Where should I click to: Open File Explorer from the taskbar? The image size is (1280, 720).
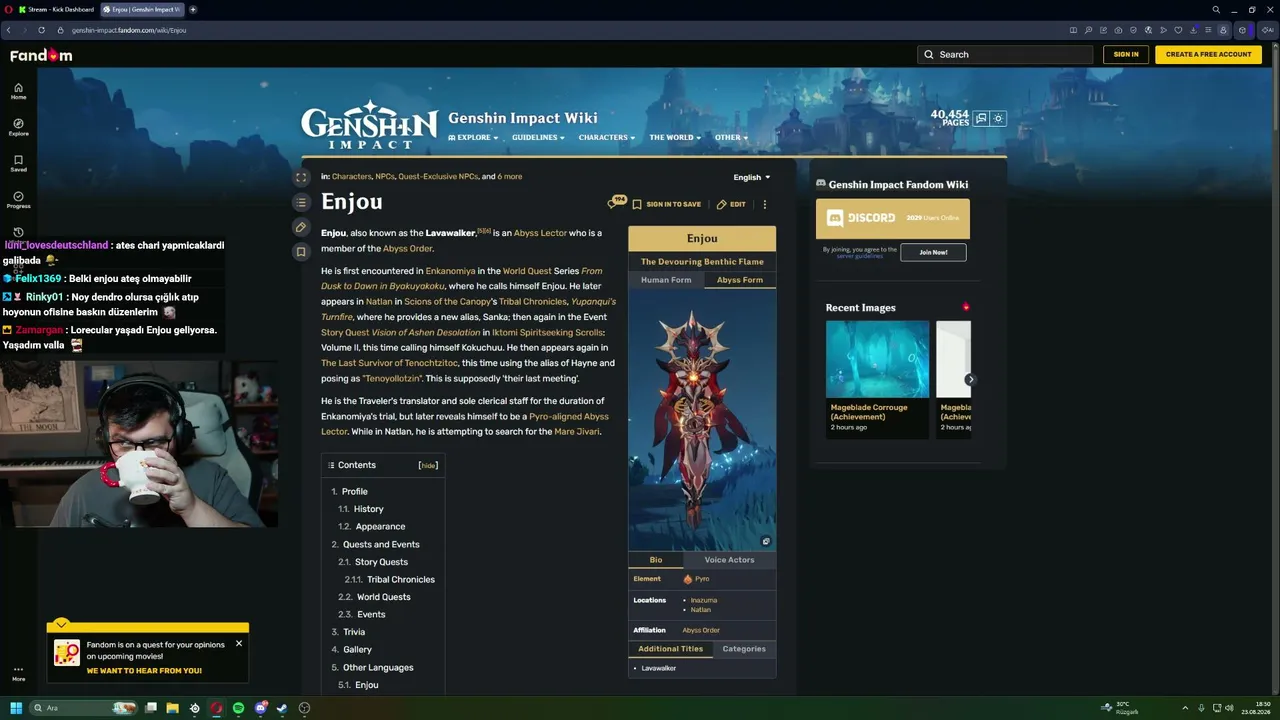click(x=172, y=708)
